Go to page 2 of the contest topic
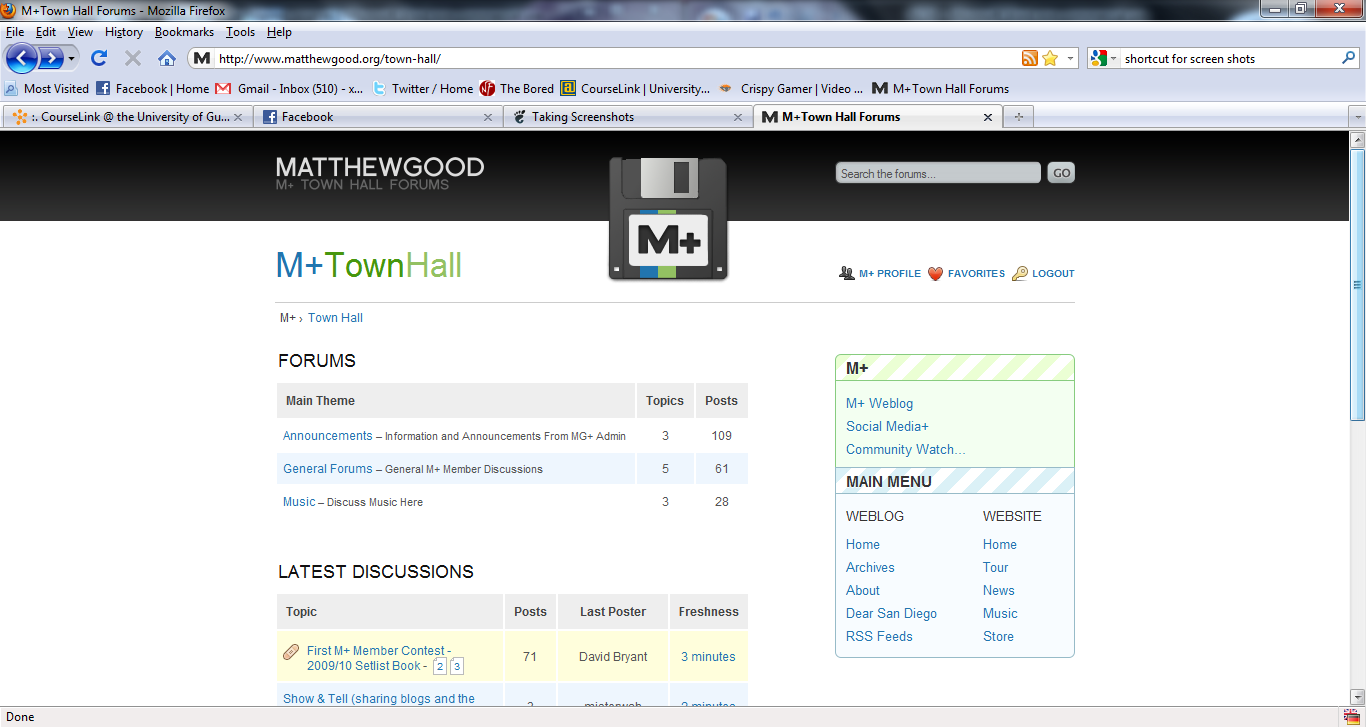 (439, 666)
